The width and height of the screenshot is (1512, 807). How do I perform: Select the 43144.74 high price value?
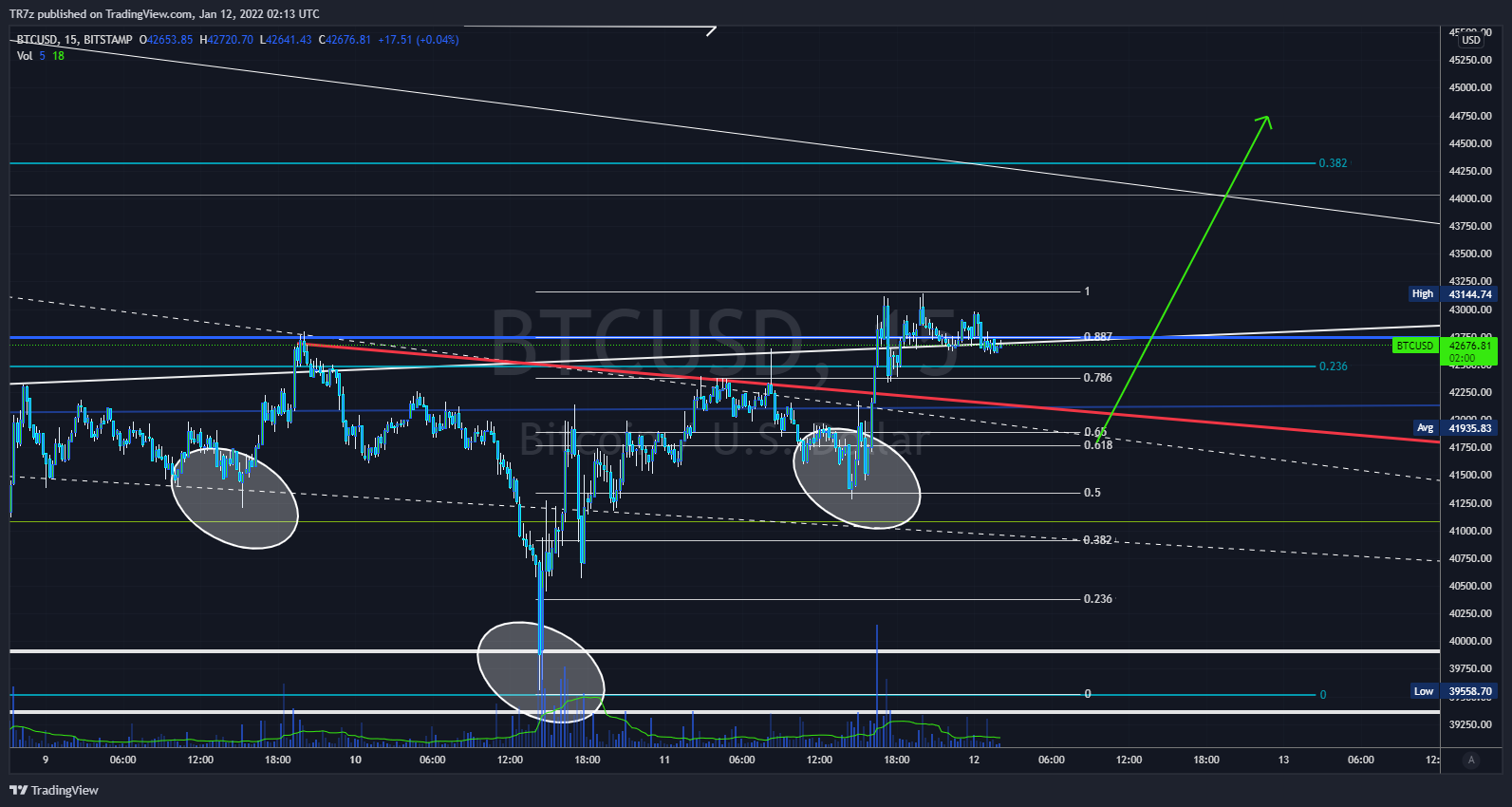coord(1470,294)
